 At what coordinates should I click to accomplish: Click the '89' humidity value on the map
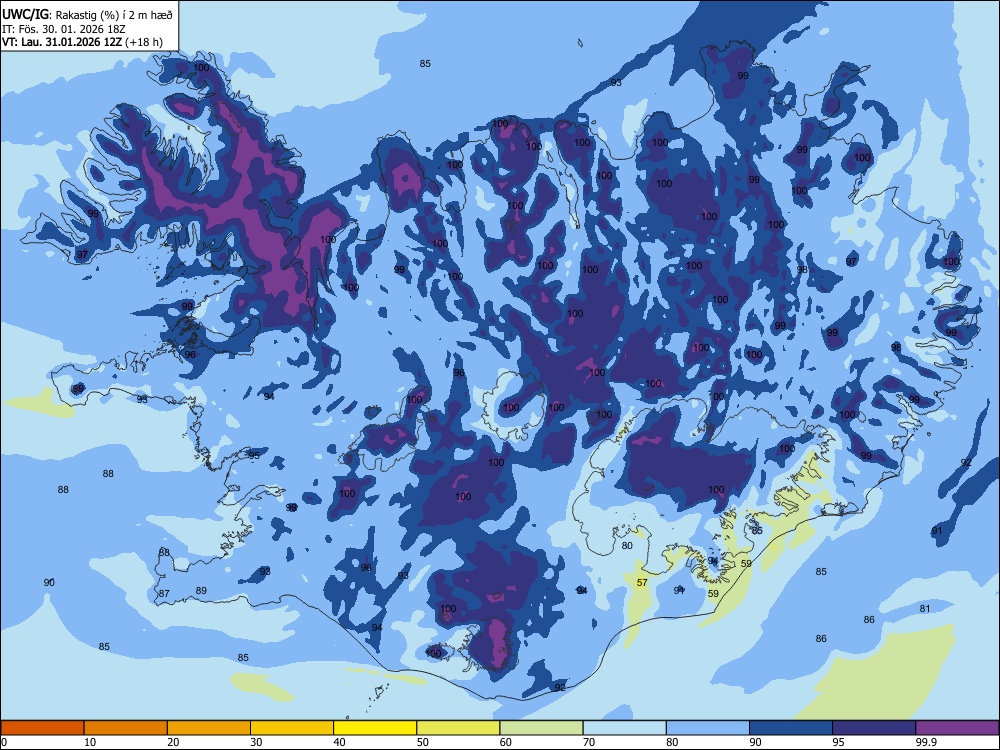(x=201, y=591)
